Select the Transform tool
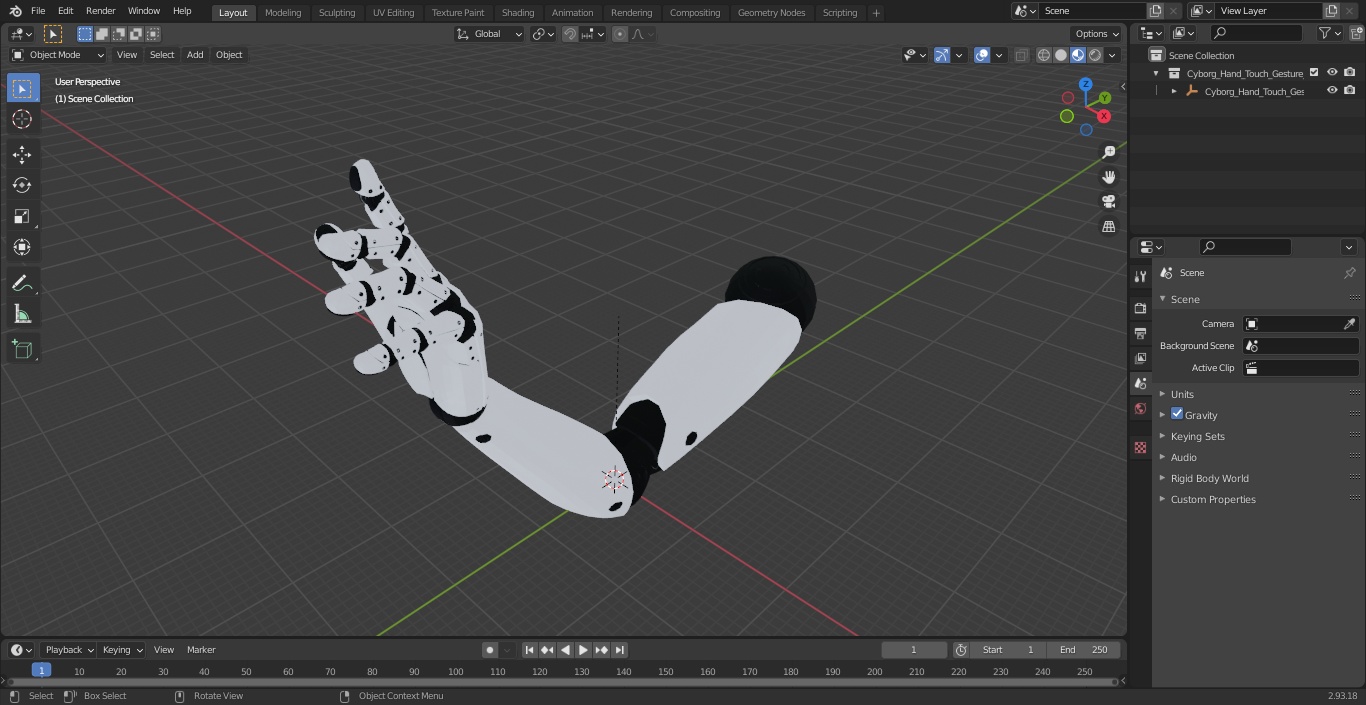 coord(22,247)
